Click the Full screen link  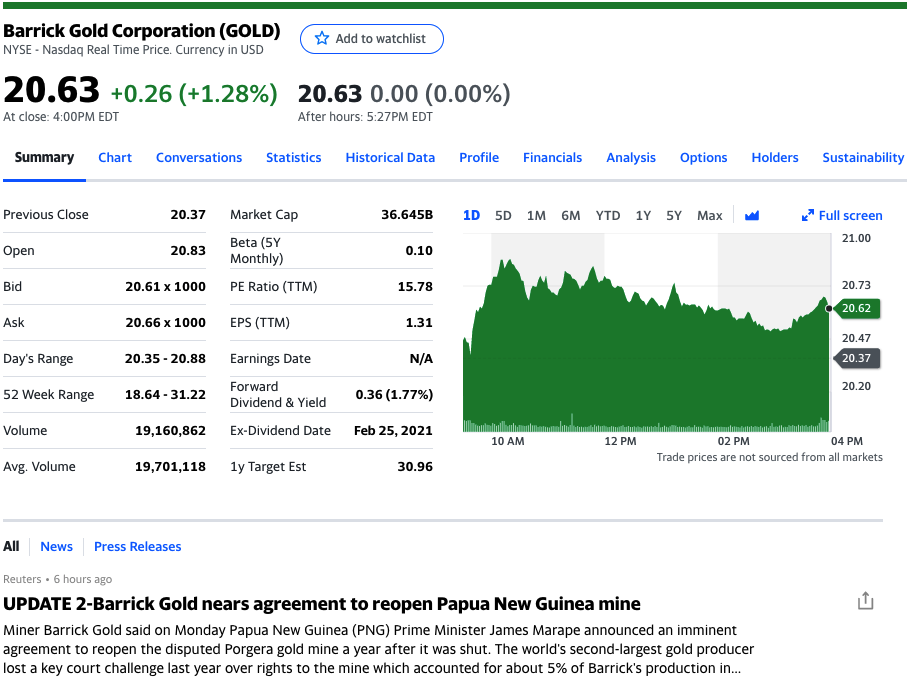point(850,215)
